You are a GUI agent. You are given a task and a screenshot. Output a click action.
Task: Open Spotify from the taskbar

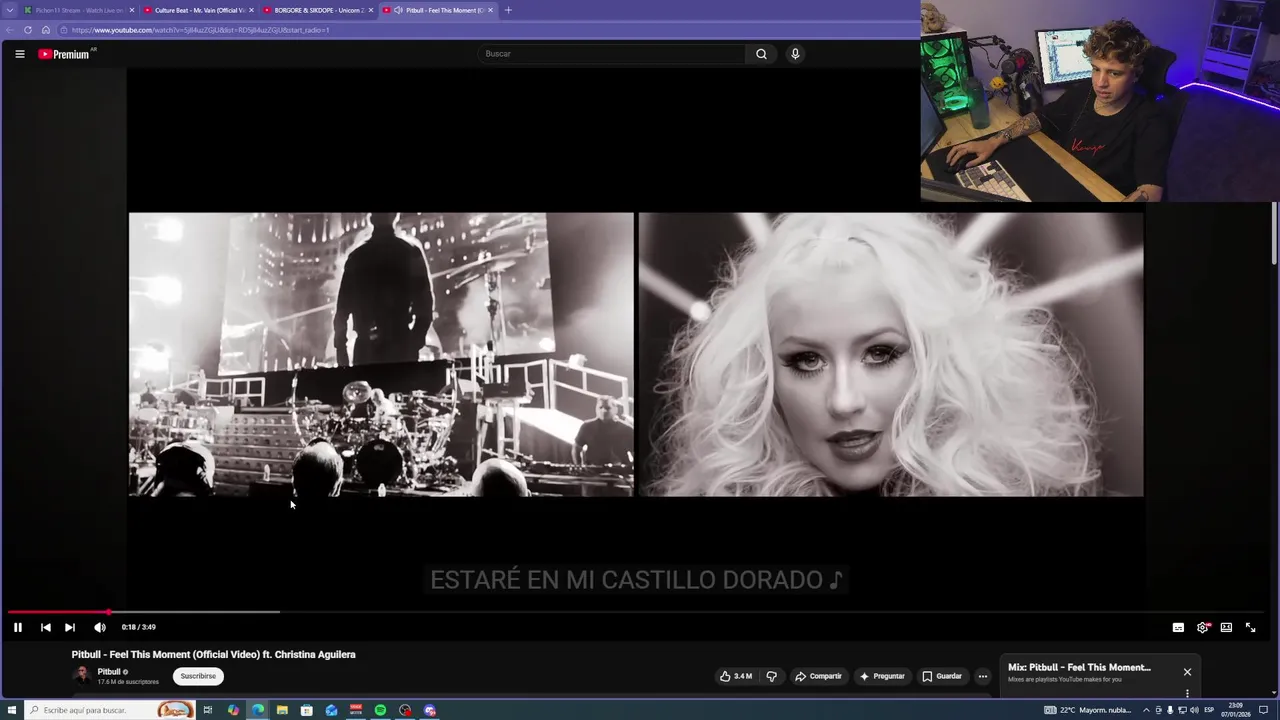point(380,710)
